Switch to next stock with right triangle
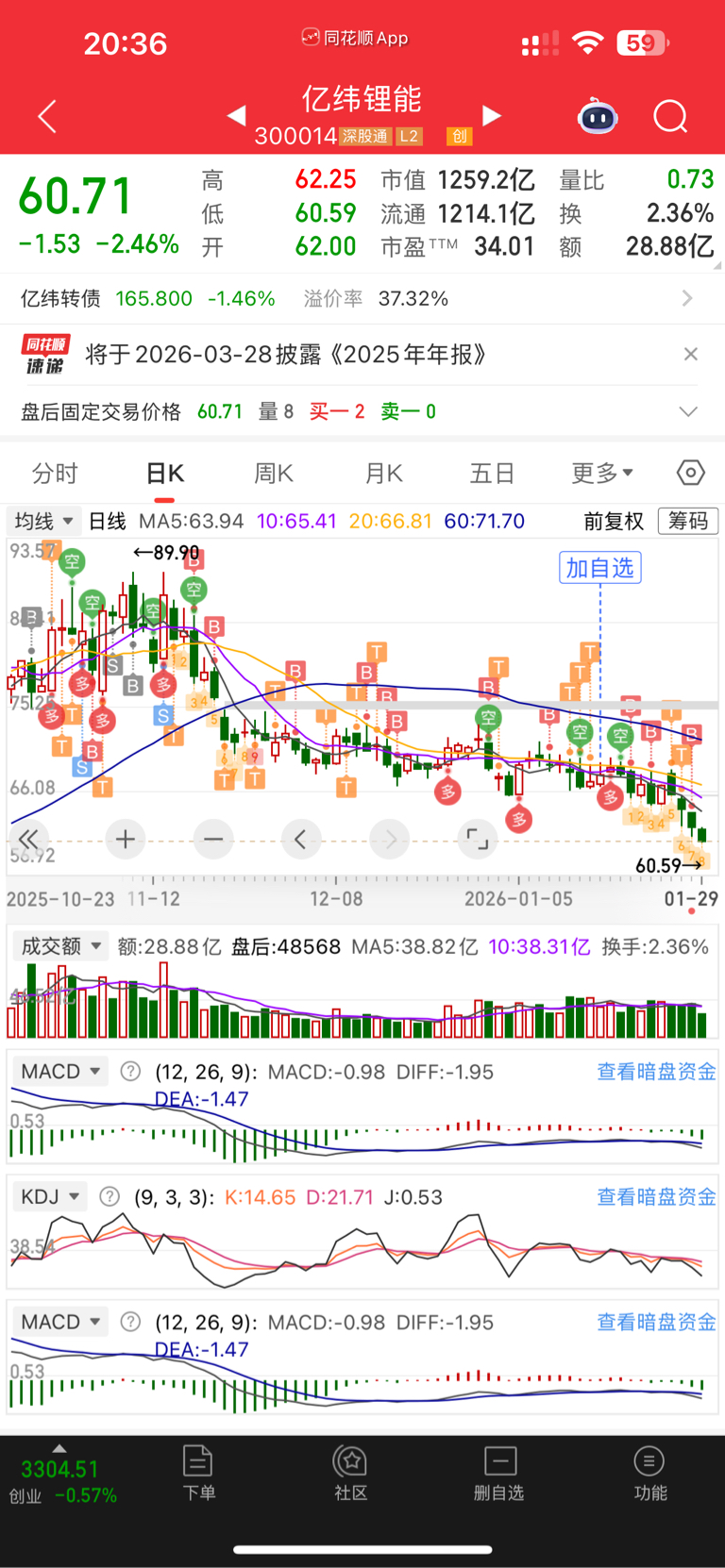Viewport: 725px width, 1568px height. click(492, 115)
